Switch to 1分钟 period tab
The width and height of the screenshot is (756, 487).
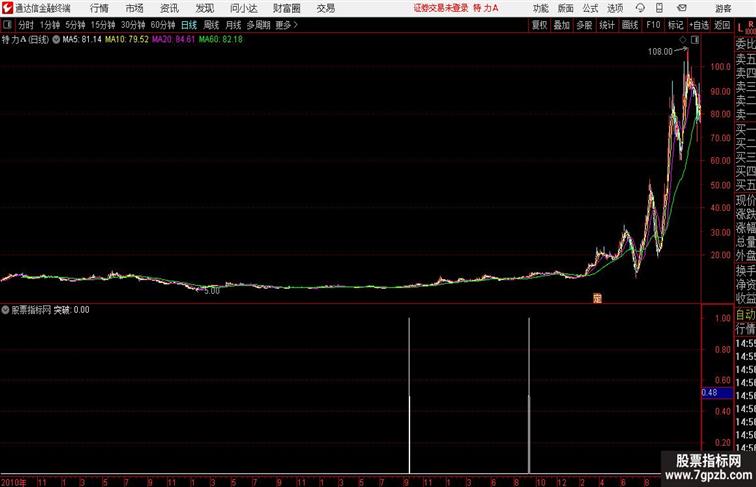(x=50, y=25)
